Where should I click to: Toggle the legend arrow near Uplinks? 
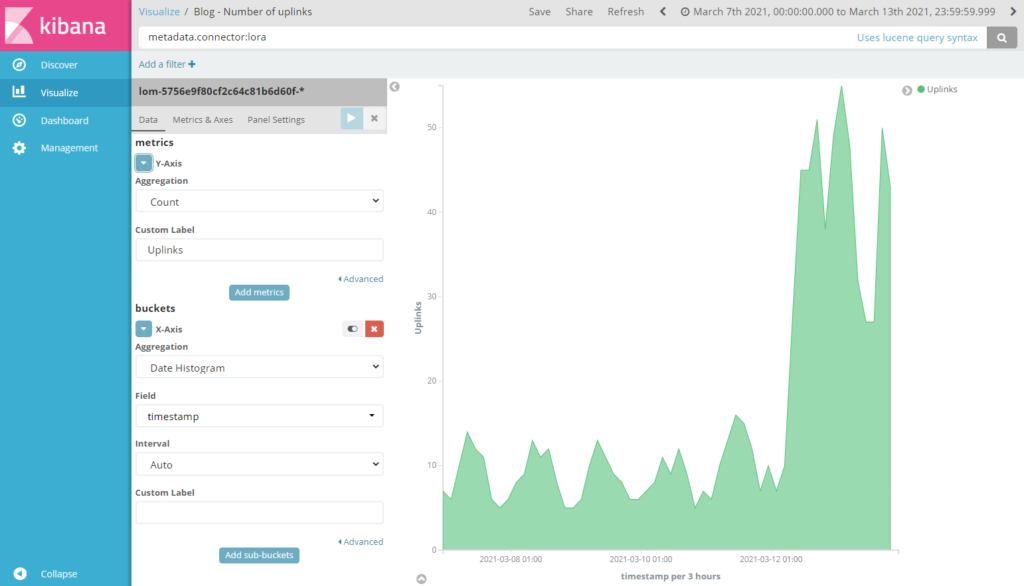907,90
